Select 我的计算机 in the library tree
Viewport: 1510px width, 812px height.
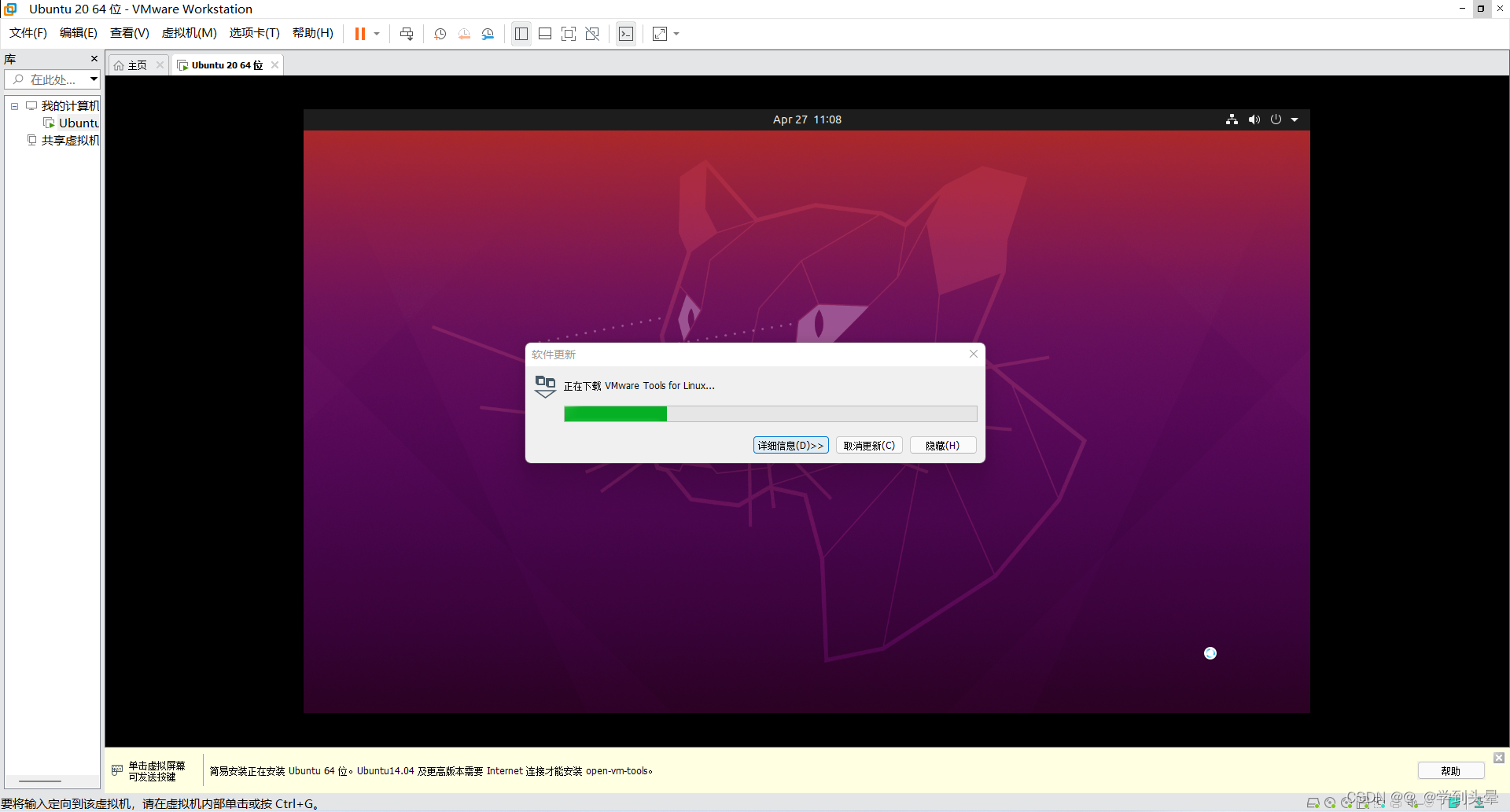pos(70,106)
